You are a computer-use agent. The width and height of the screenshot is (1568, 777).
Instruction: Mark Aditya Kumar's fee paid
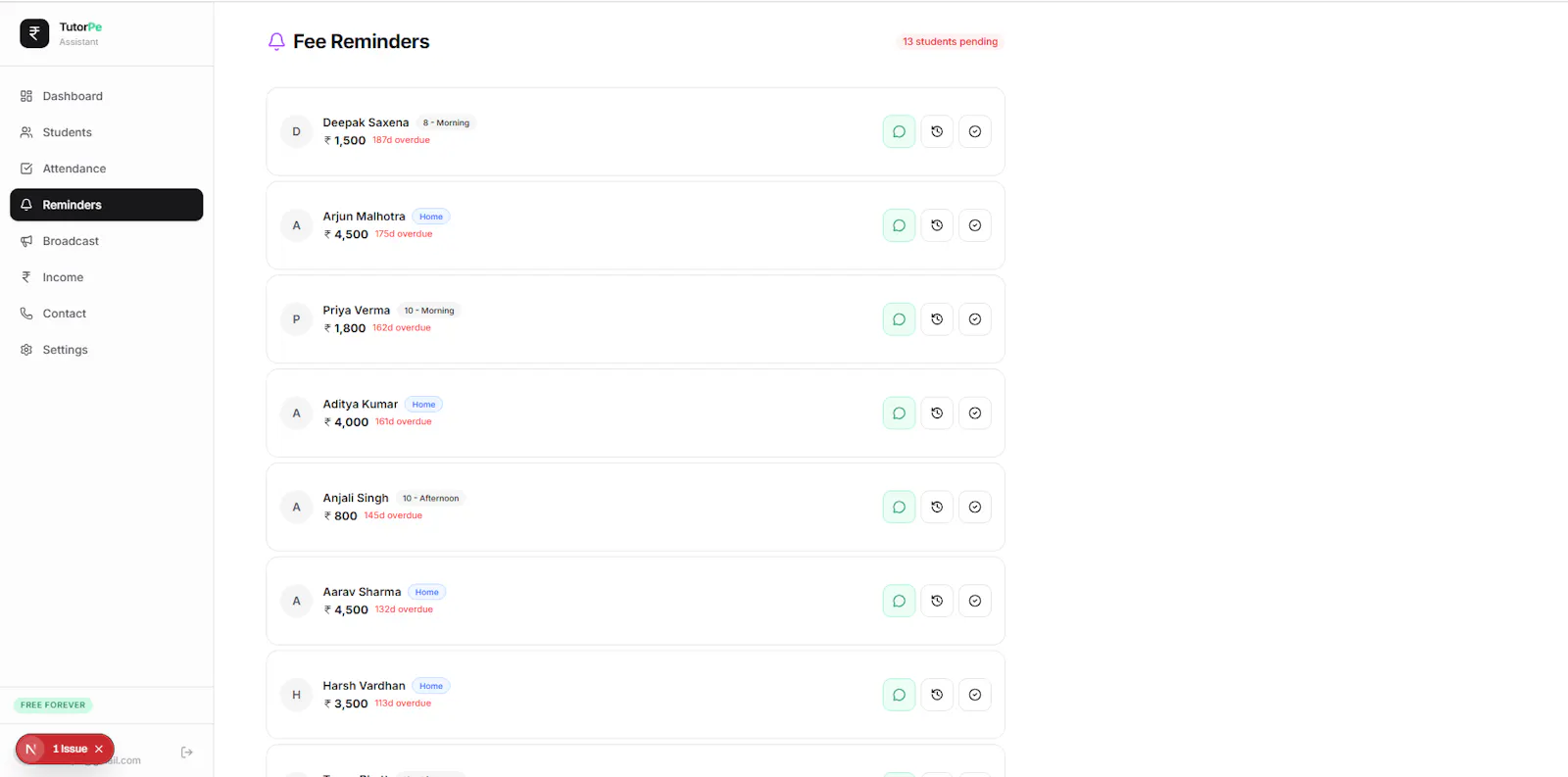(x=975, y=413)
